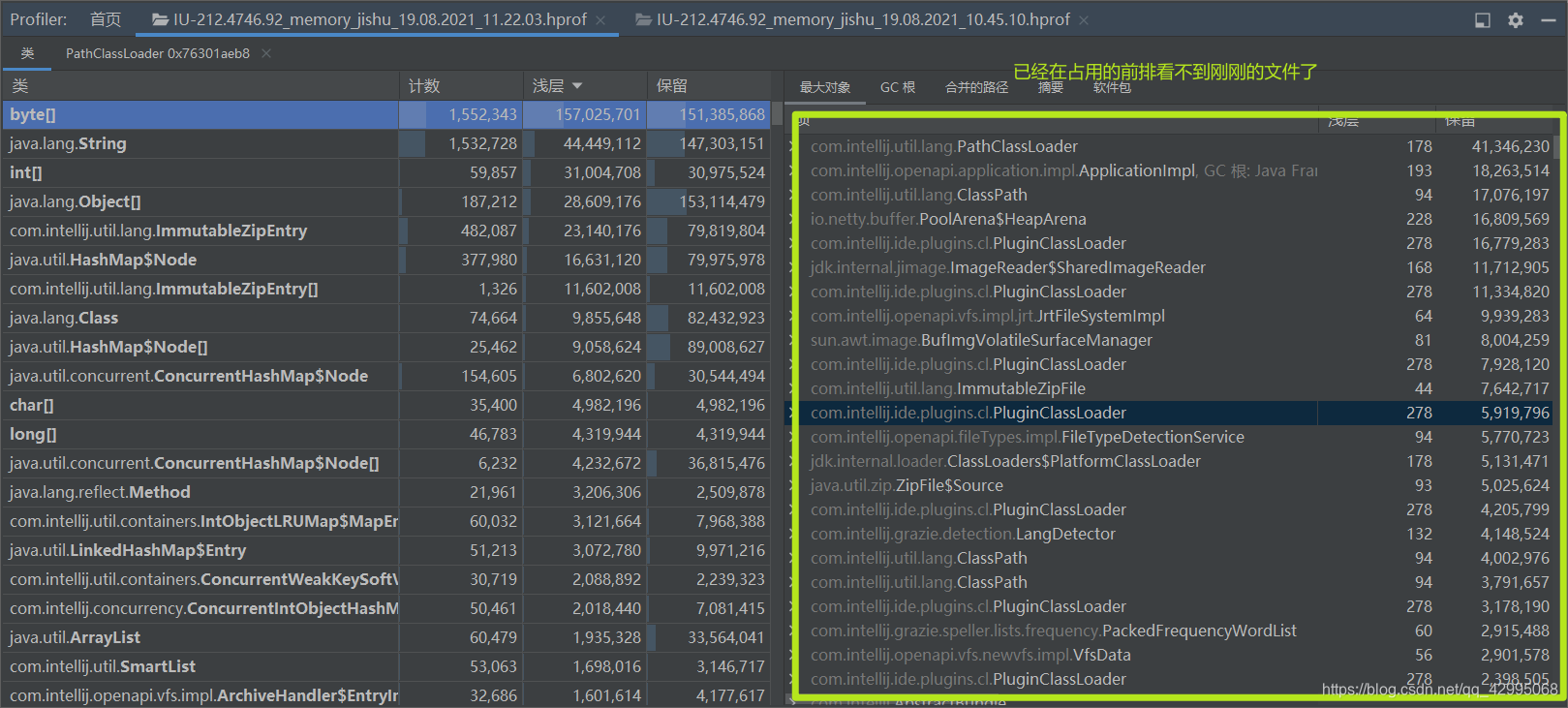Select the 类 sub-tab
The image size is (1568, 708).
[27, 53]
